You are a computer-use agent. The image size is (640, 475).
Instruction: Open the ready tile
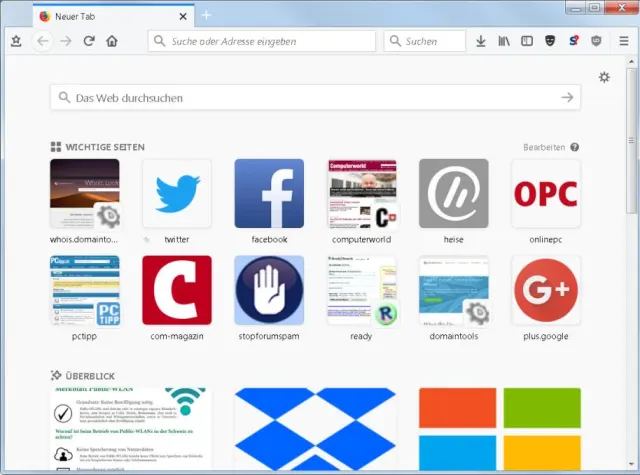pos(361,290)
